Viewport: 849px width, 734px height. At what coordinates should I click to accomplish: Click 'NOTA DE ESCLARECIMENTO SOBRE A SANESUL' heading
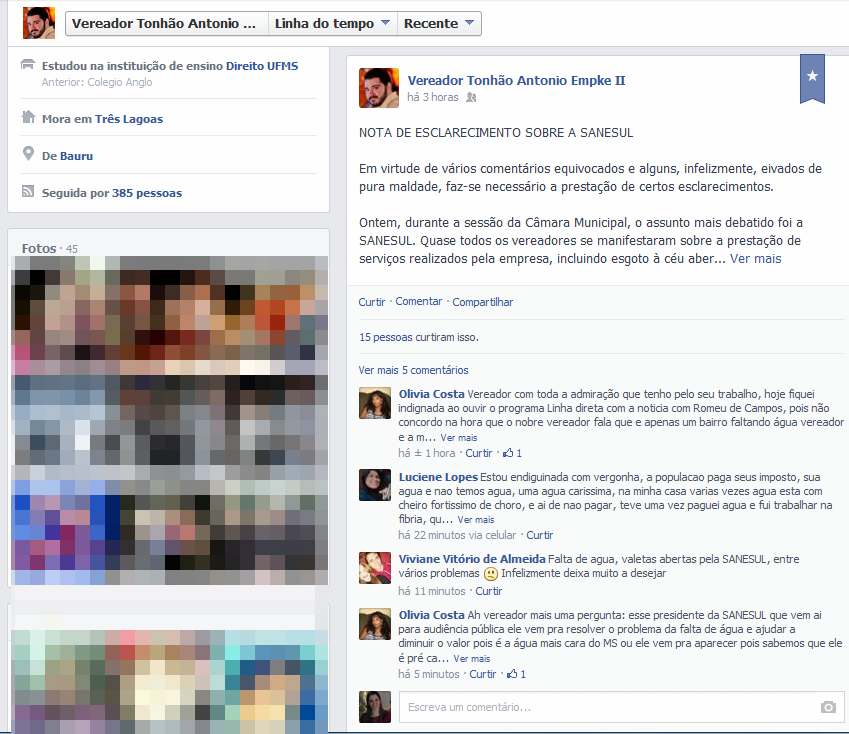coord(496,133)
